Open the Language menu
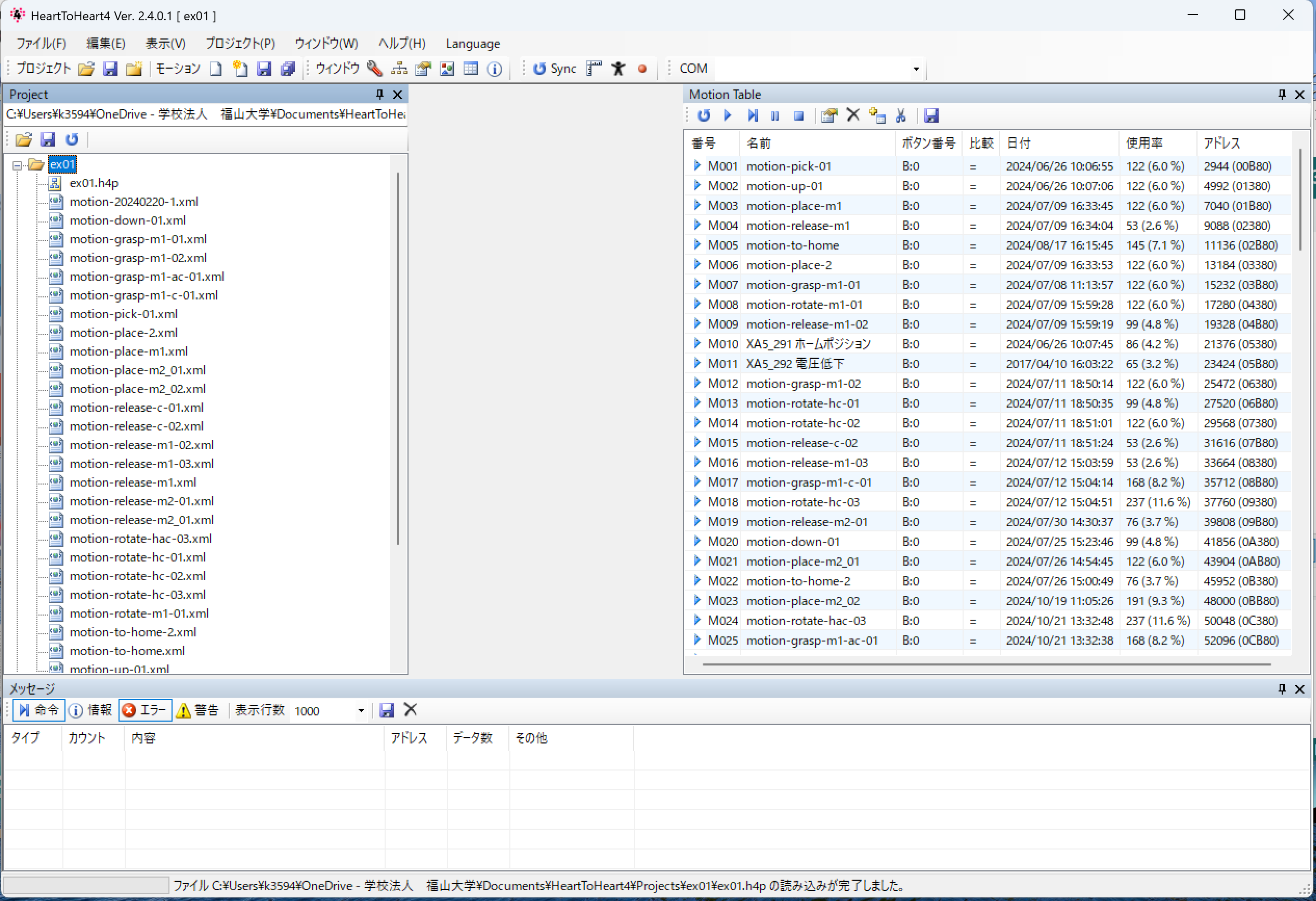Image resolution: width=1316 pixels, height=901 pixels. (473, 44)
